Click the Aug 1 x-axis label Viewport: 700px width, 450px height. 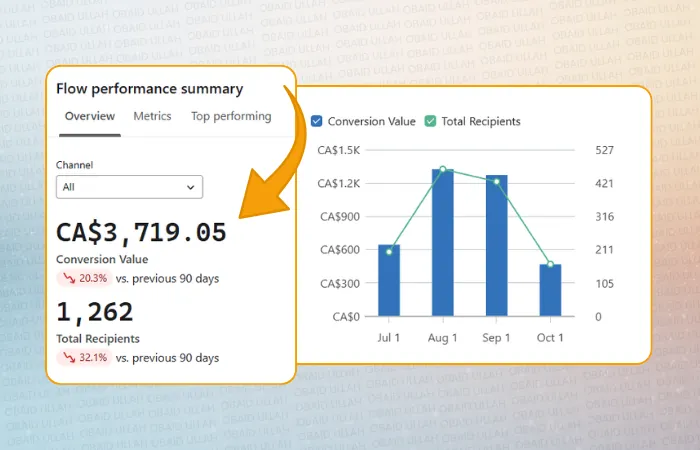[x=442, y=338]
